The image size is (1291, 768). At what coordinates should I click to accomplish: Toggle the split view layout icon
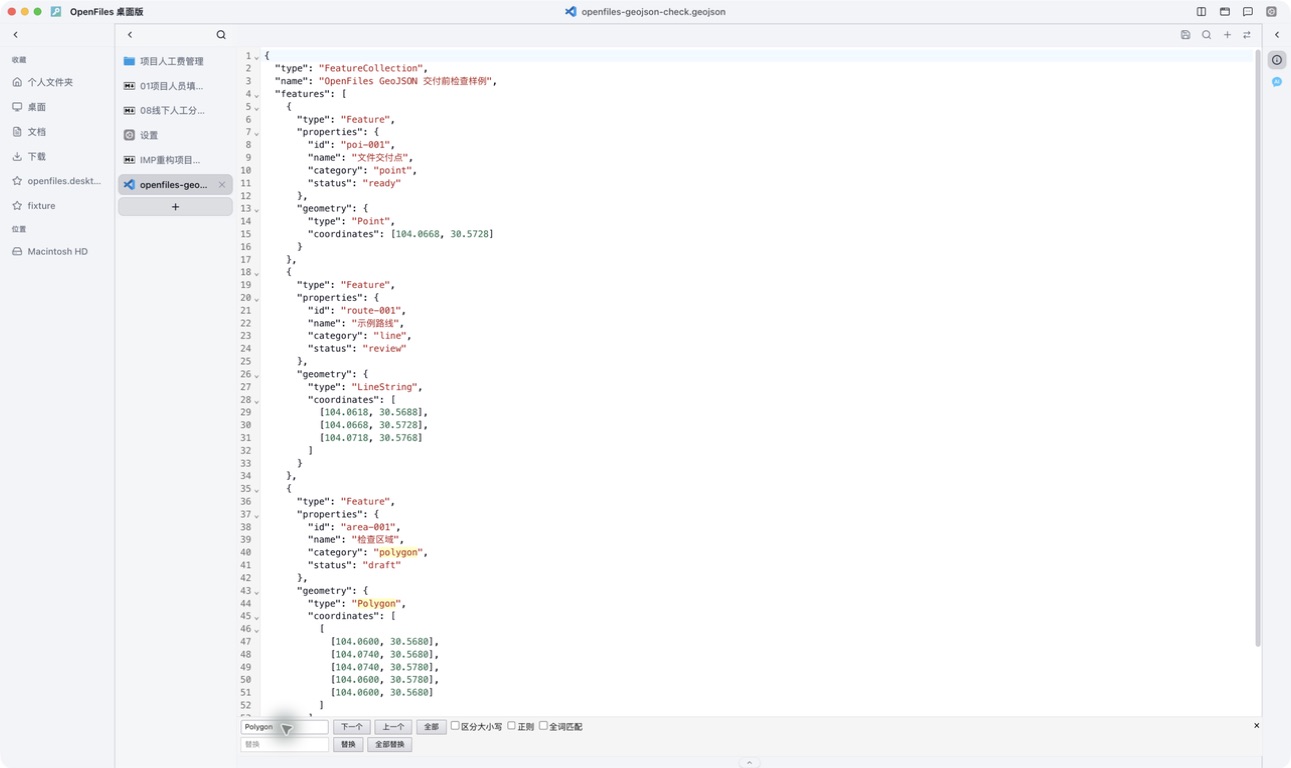coord(1201,12)
